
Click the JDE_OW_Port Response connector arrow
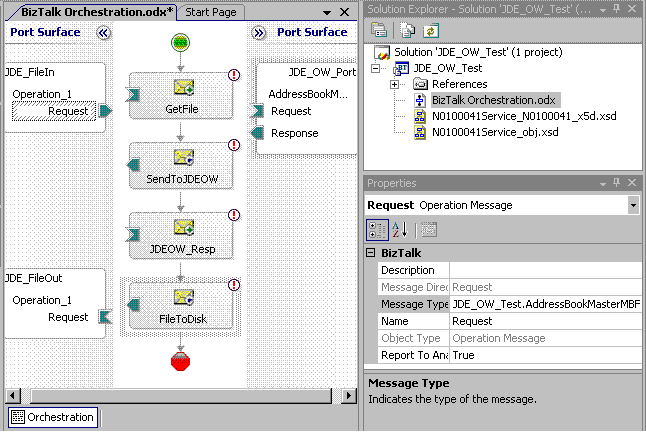click(257, 133)
